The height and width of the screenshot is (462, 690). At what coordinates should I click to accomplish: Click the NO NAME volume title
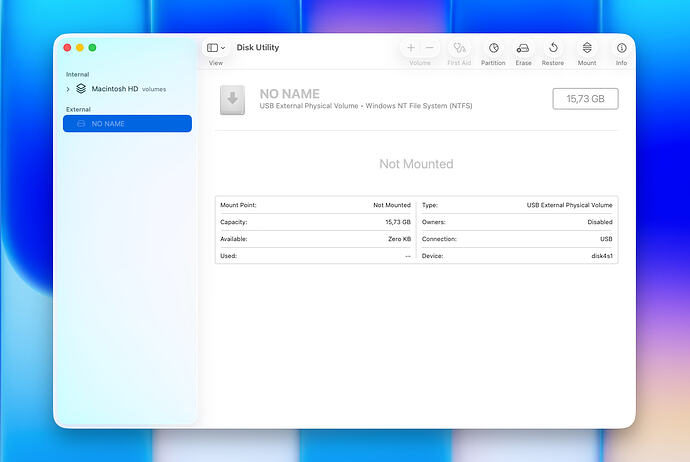coord(290,94)
